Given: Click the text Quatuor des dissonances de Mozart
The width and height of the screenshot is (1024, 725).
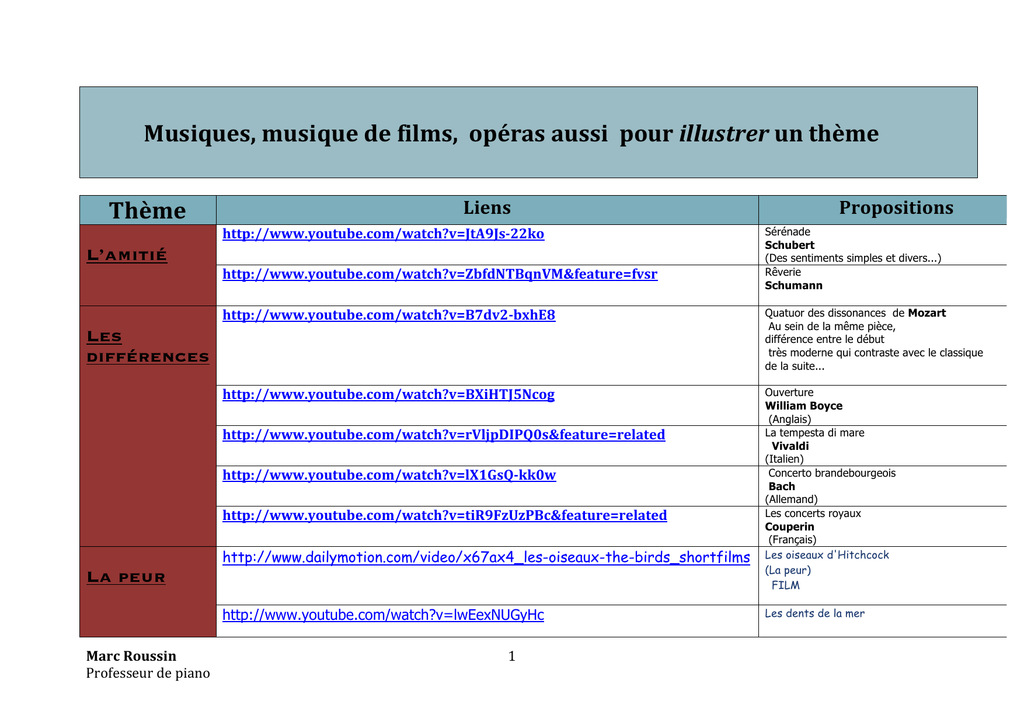Looking at the screenshot, I should pos(855,313).
